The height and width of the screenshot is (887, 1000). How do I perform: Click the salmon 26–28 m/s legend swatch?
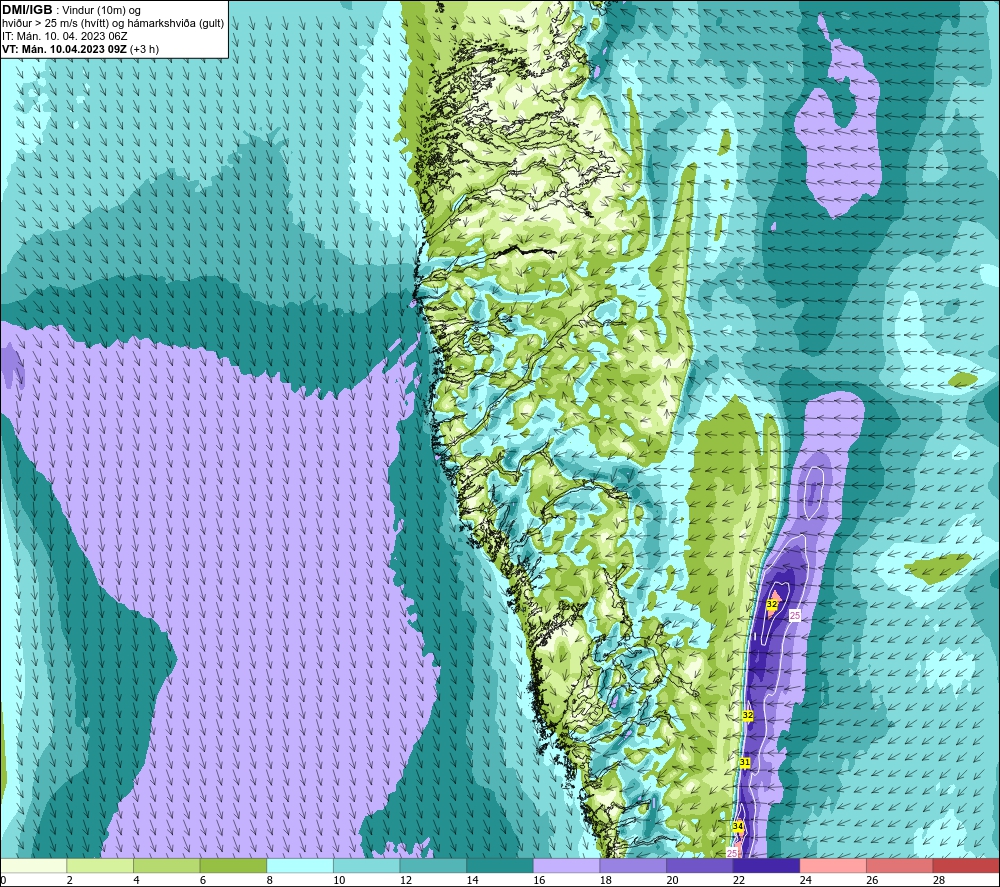tap(899, 866)
